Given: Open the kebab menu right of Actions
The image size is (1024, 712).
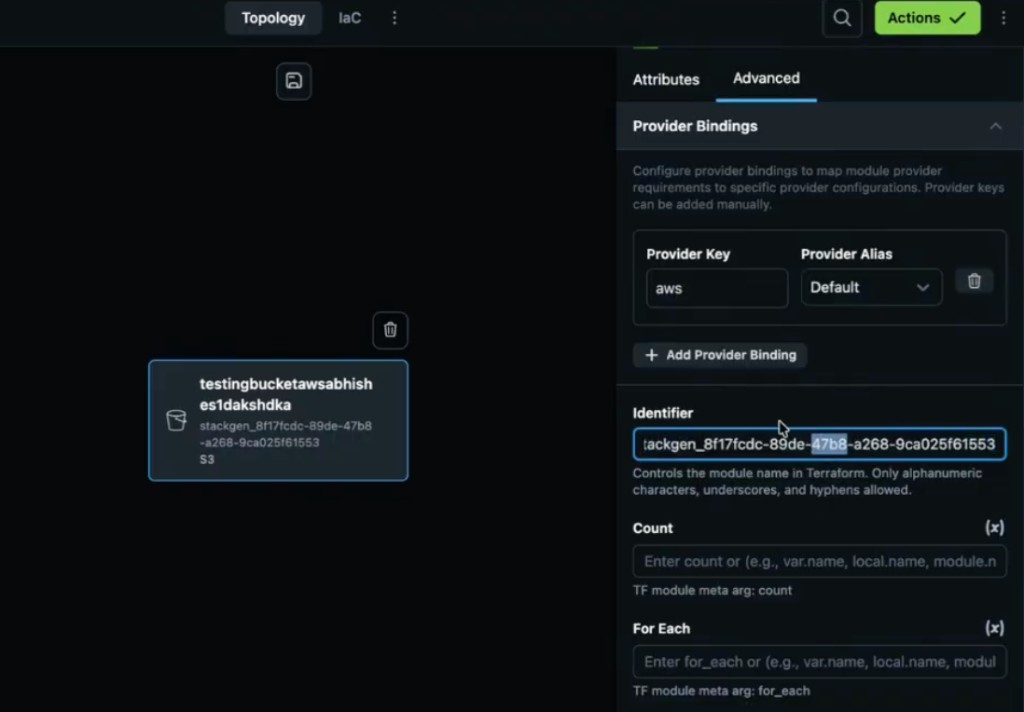Looking at the screenshot, I should click(1004, 18).
